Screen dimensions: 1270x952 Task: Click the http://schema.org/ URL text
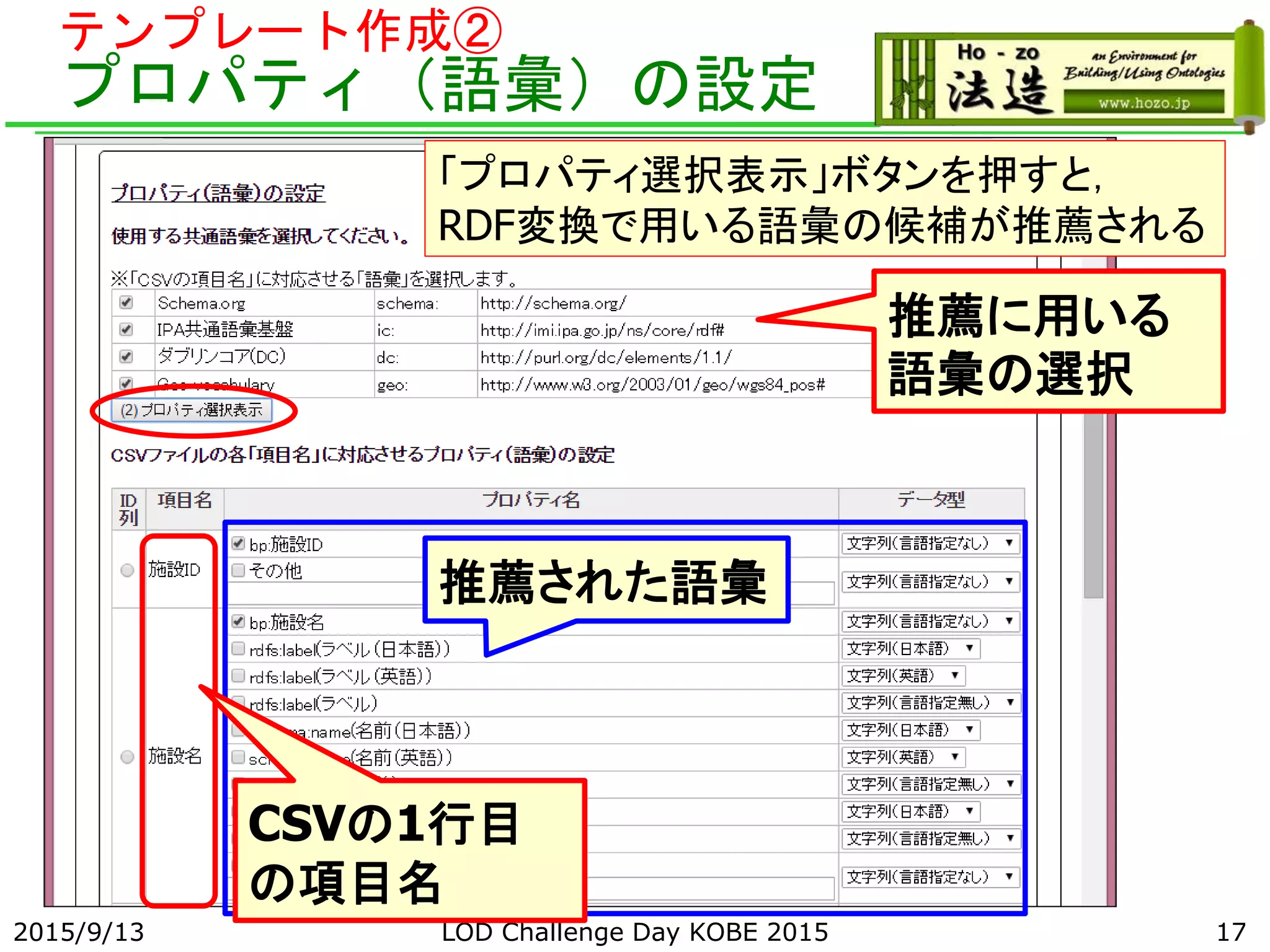[x=553, y=303]
